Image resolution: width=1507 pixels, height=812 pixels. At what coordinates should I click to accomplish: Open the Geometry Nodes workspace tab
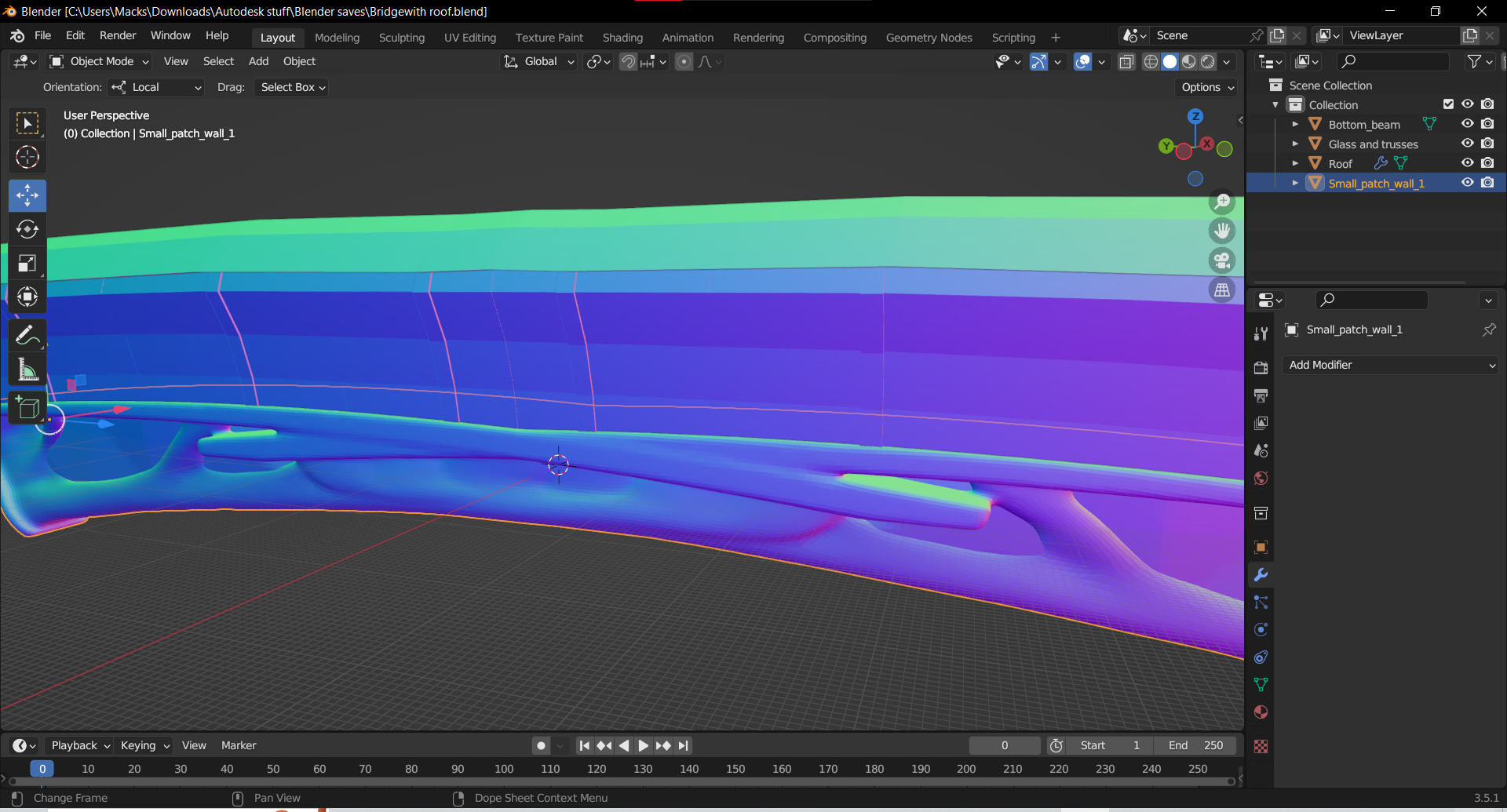[x=929, y=38]
